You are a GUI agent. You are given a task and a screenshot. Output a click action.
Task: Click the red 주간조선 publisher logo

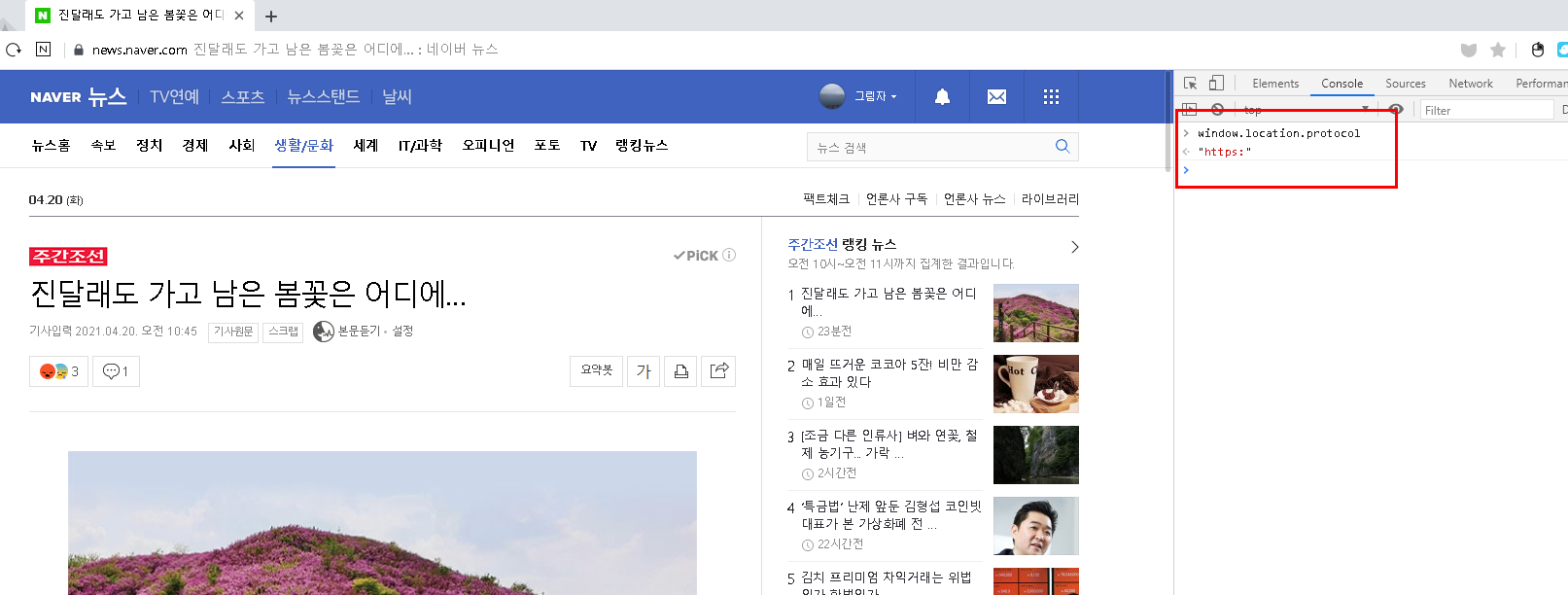(68, 256)
